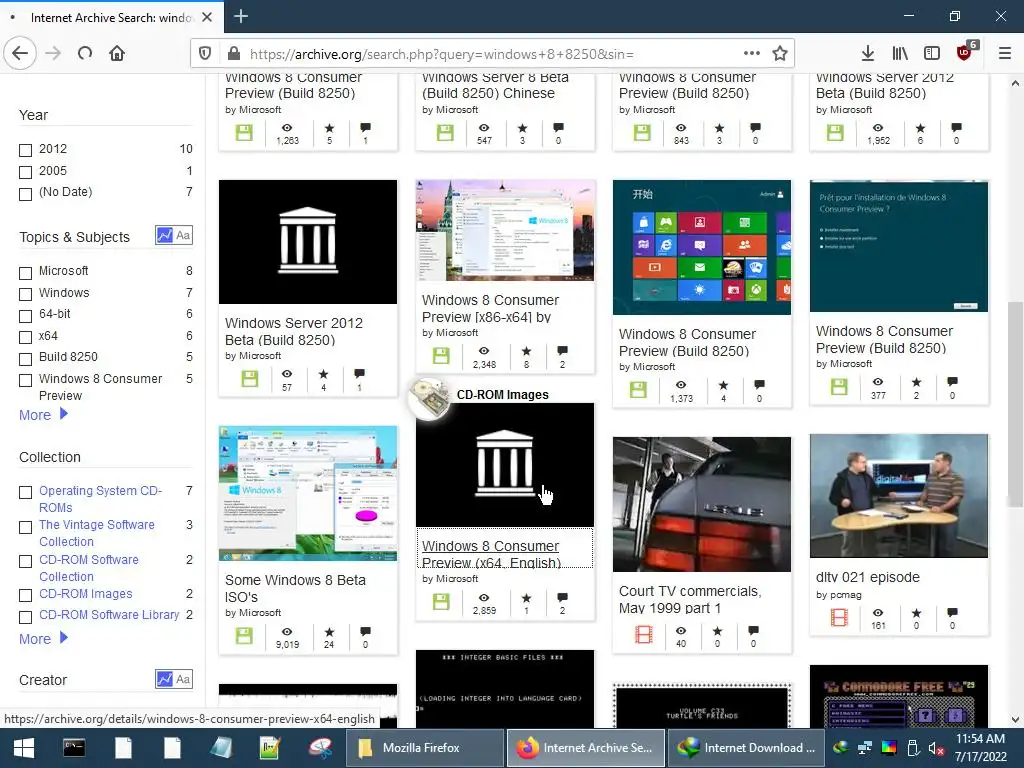
Task: Reload the page with refresh icon
Action: [x=85, y=53]
